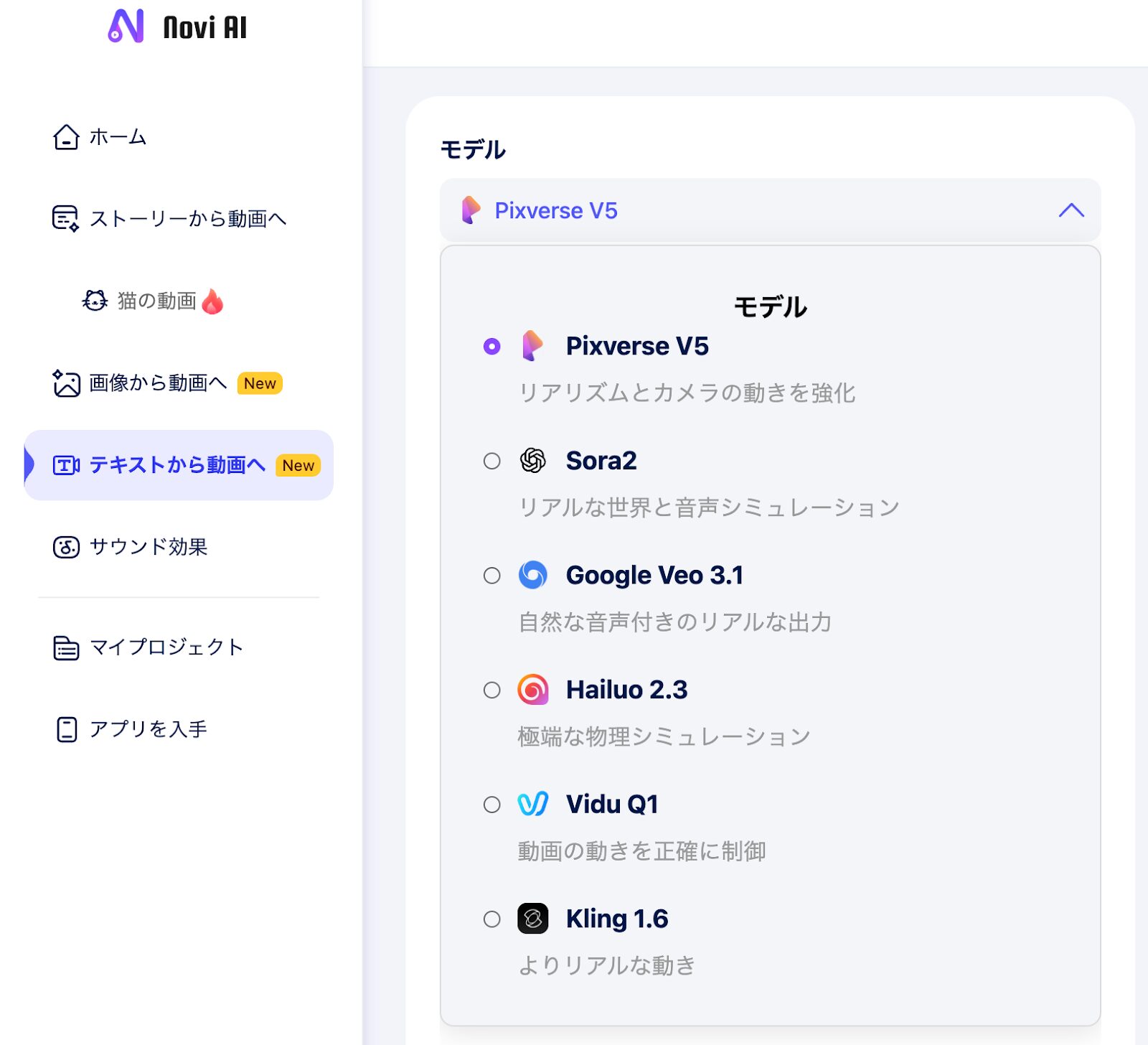Click the Novi AI logo icon
Image resolution: width=1148 pixels, height=1045 pixels.
pyautogui.click(x=126, y=27)
